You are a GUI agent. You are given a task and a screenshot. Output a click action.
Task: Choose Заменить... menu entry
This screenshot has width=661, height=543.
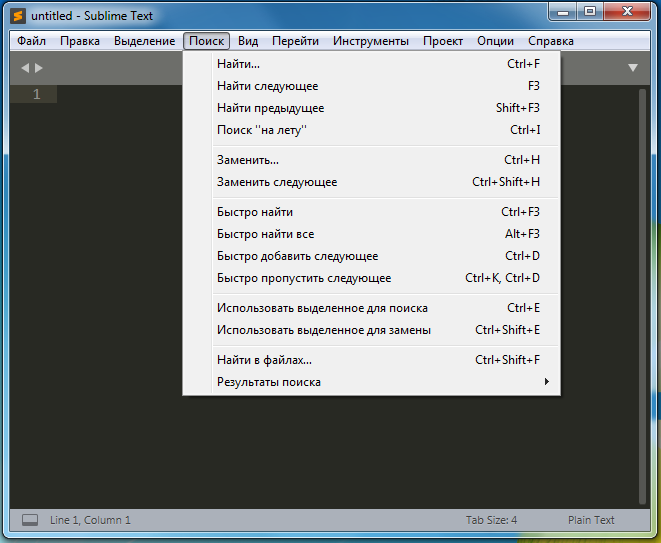coord(371,160)
